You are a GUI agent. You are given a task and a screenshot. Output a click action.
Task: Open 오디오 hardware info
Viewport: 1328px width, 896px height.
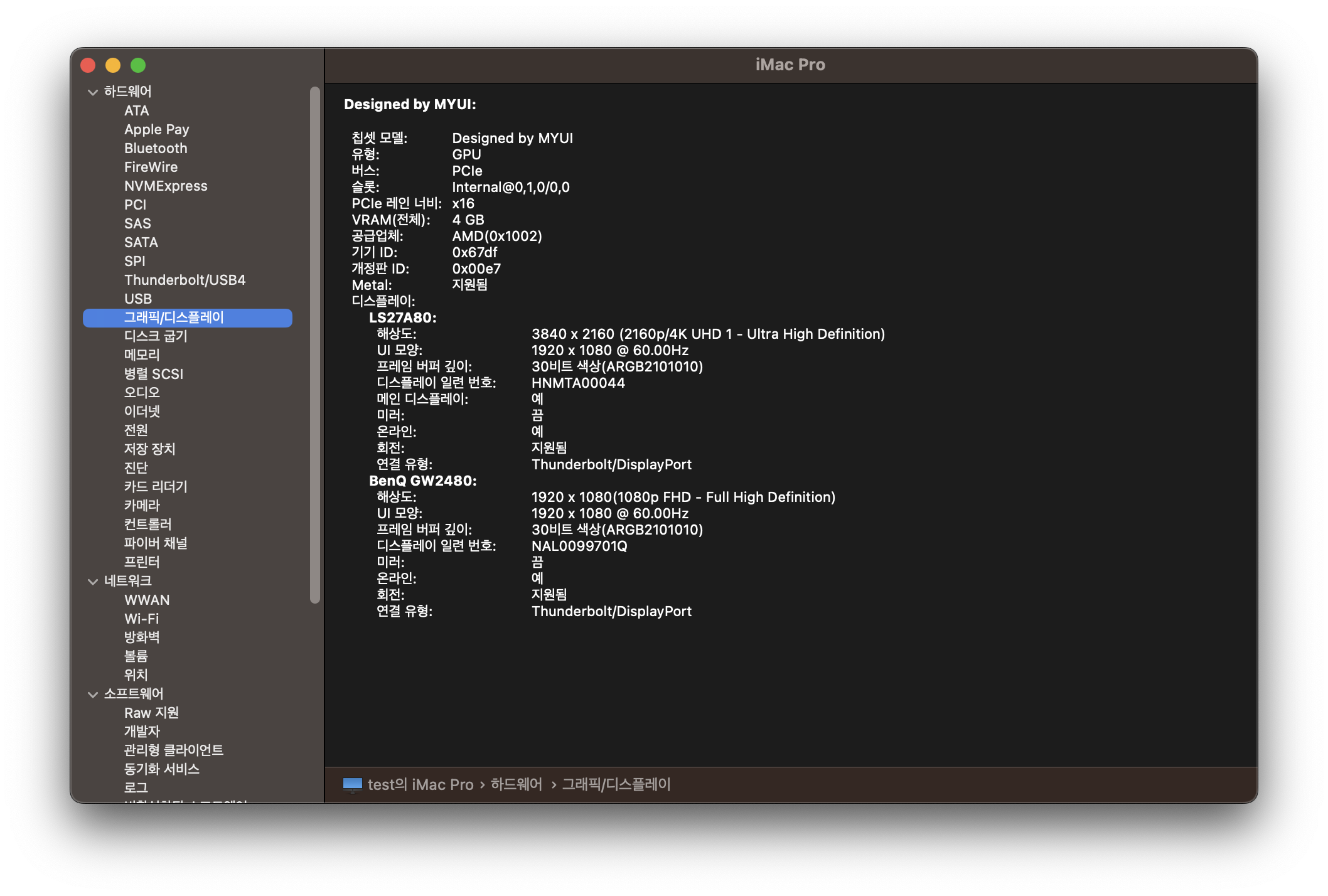coord(142,393)
